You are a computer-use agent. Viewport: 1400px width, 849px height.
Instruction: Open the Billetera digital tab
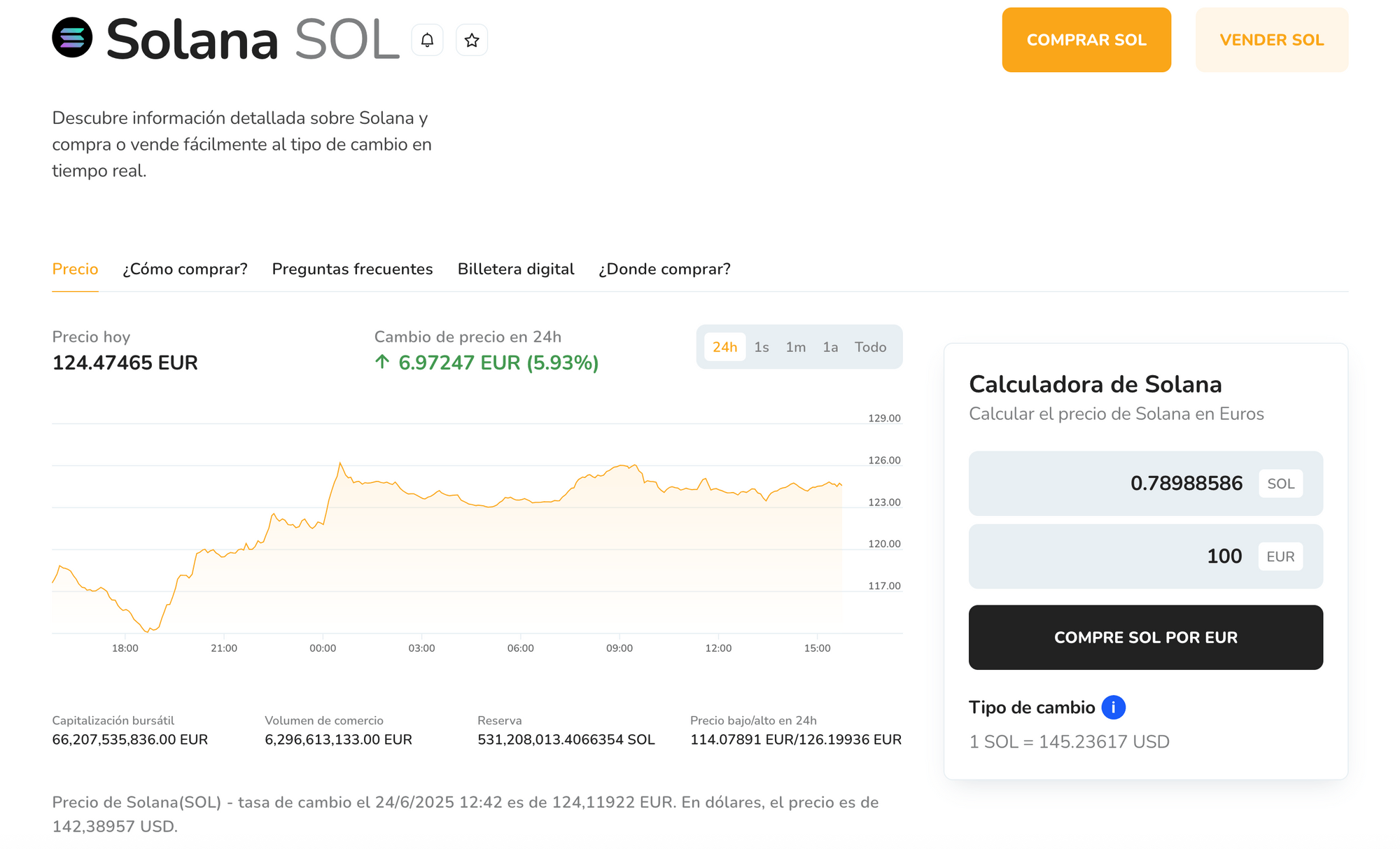tap(516, 269)
